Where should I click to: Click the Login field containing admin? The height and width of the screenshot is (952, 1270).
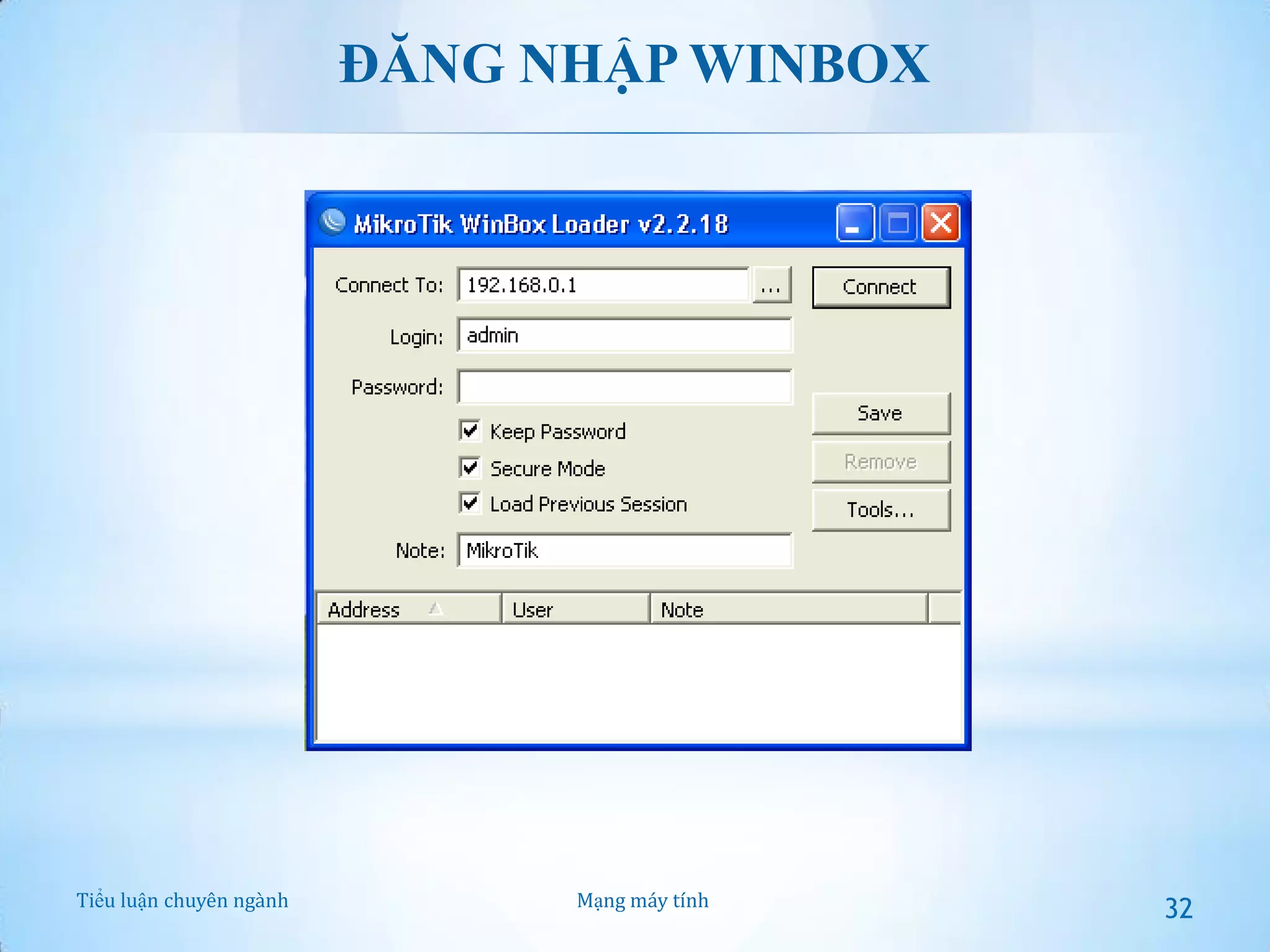(624, 335)
